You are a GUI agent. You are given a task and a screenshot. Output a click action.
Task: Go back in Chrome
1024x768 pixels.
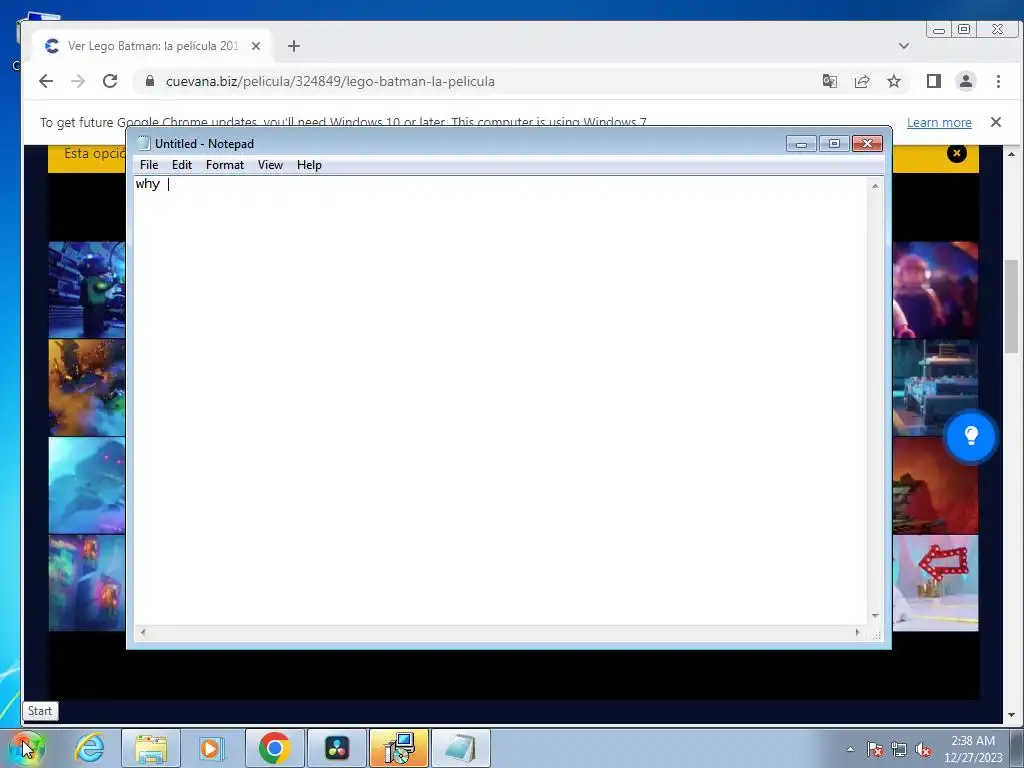[46, 81]
